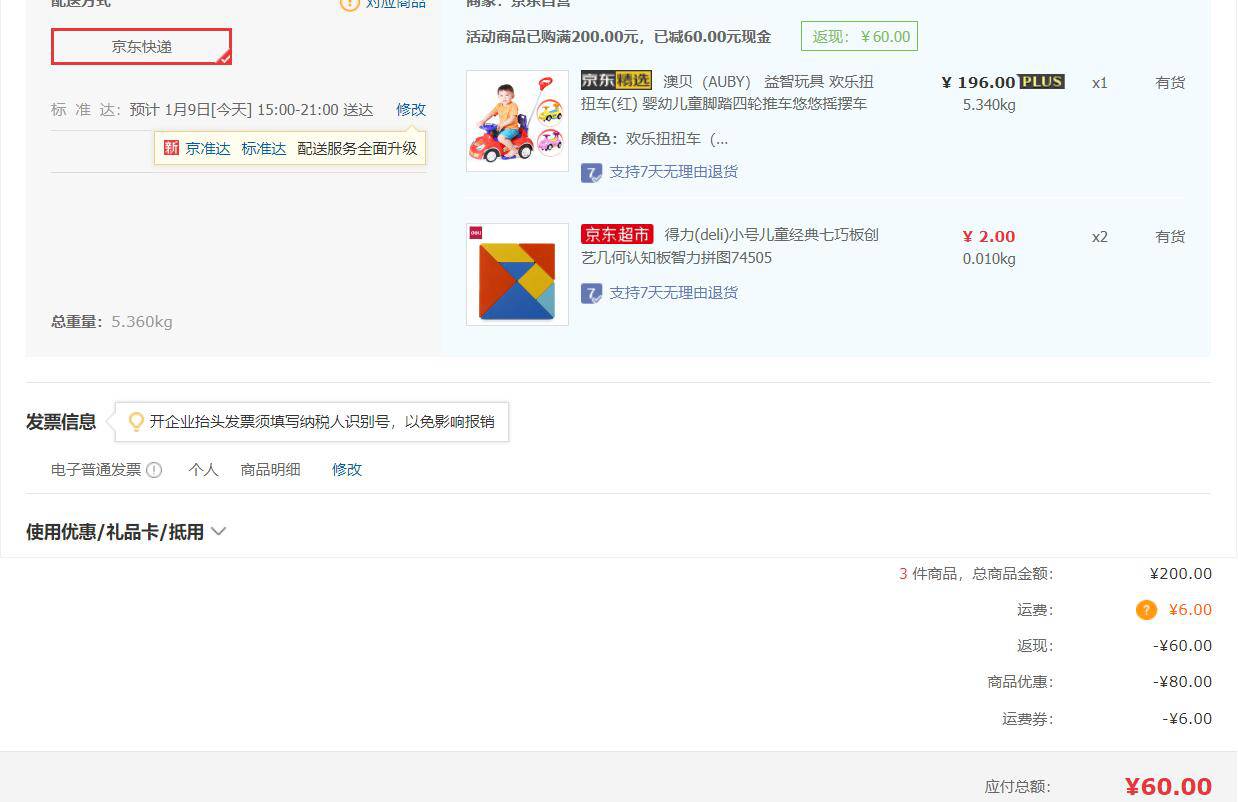Click 新 badge in delivery upgrade notice

(x=172, y=148)
